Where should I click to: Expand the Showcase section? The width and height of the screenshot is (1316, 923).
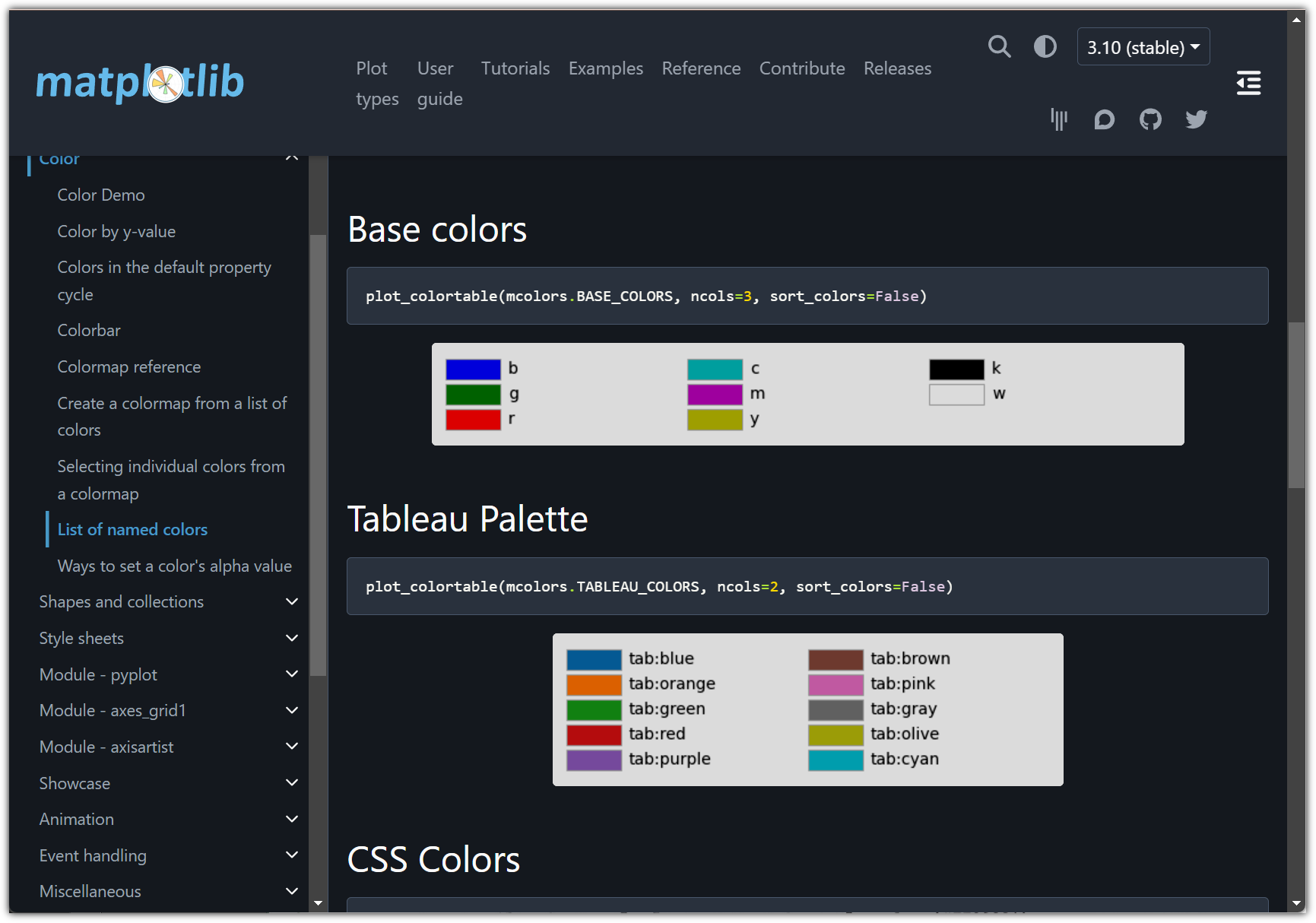(x=291, y=783)
